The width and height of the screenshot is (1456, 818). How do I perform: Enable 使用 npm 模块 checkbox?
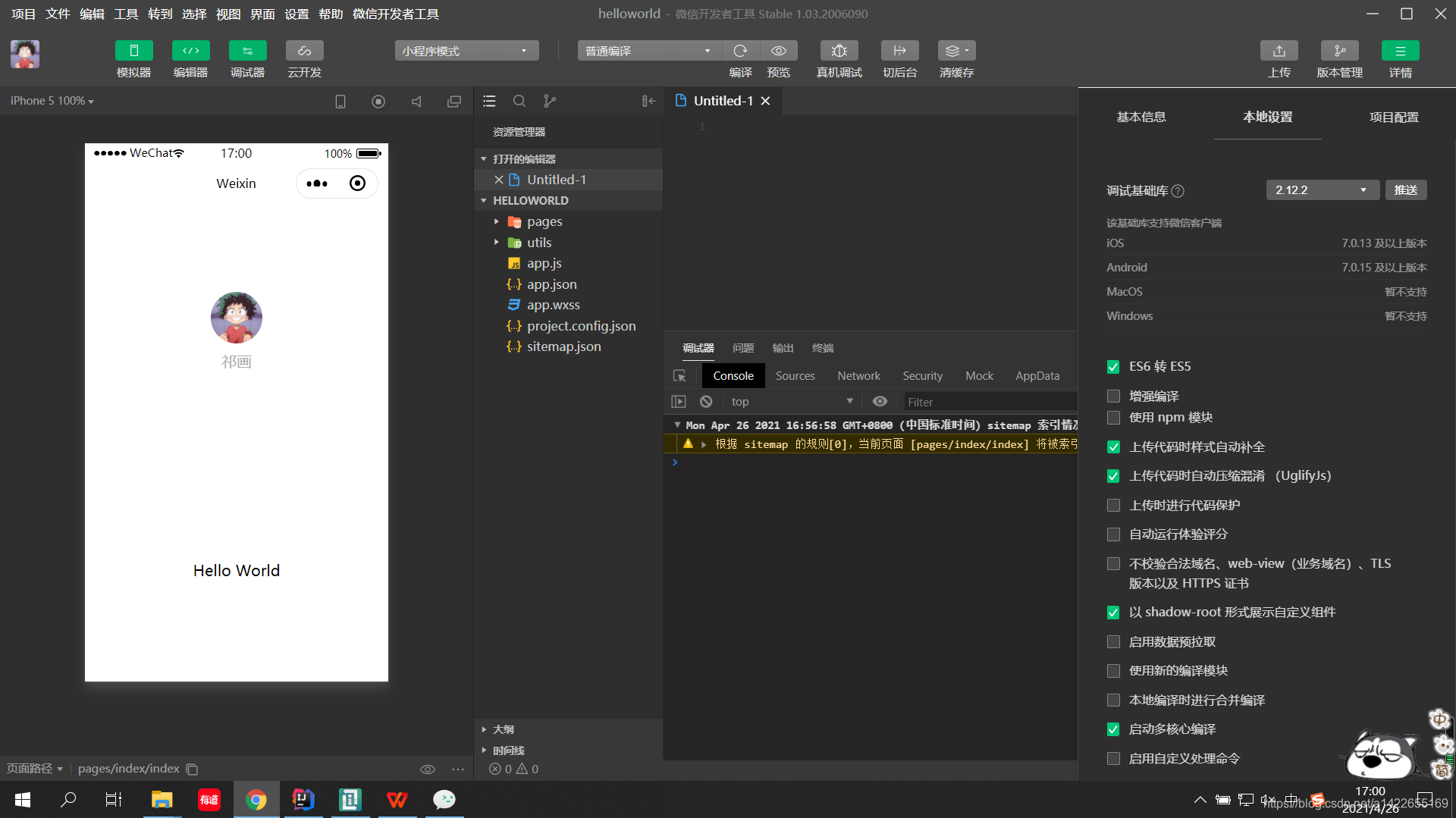(x=1113, y=418)
